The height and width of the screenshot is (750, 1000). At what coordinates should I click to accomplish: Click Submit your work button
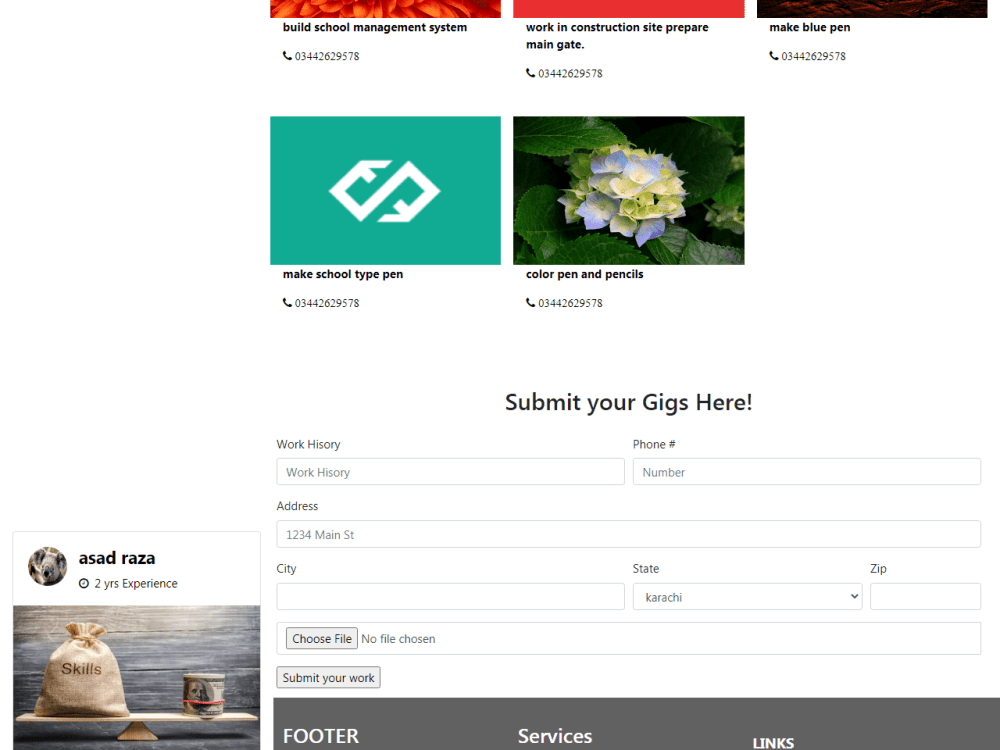pyautogui.click(x=328, y=677)
